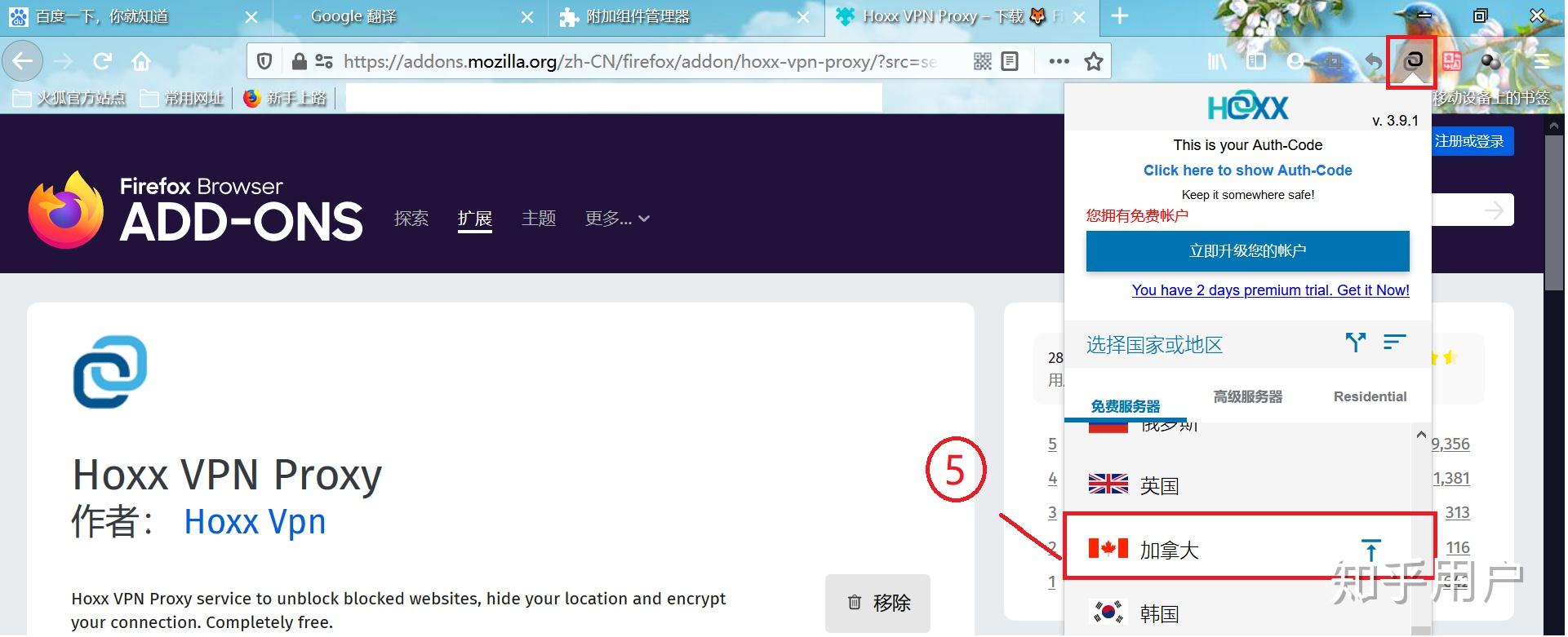Screen dimensions: 1568x637
Task: Open 常用网址 bookmark folder
Action: [181, 99]
